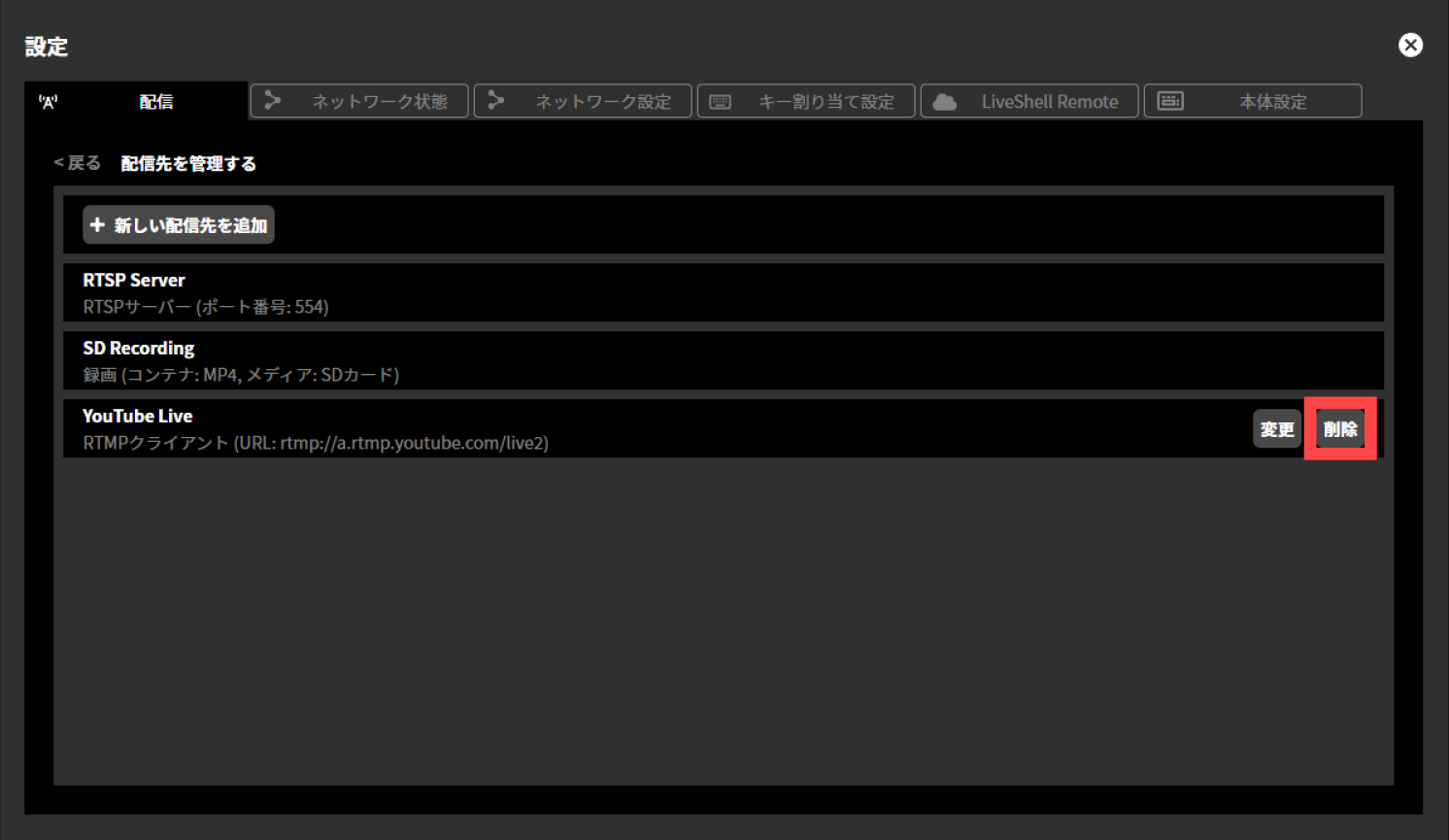
Task: Close the 設定 dialog via the X icon
Action: 1410,45
